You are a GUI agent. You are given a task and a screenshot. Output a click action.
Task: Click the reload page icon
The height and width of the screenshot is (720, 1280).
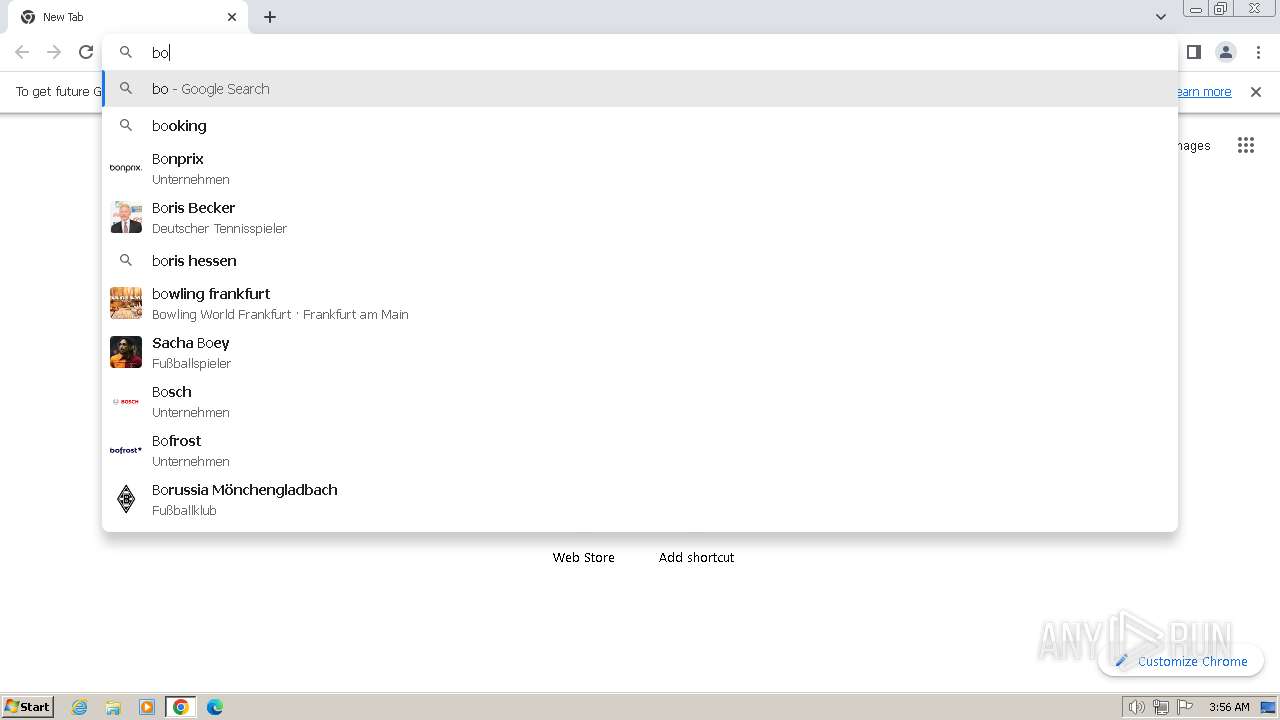pos(86,52)
